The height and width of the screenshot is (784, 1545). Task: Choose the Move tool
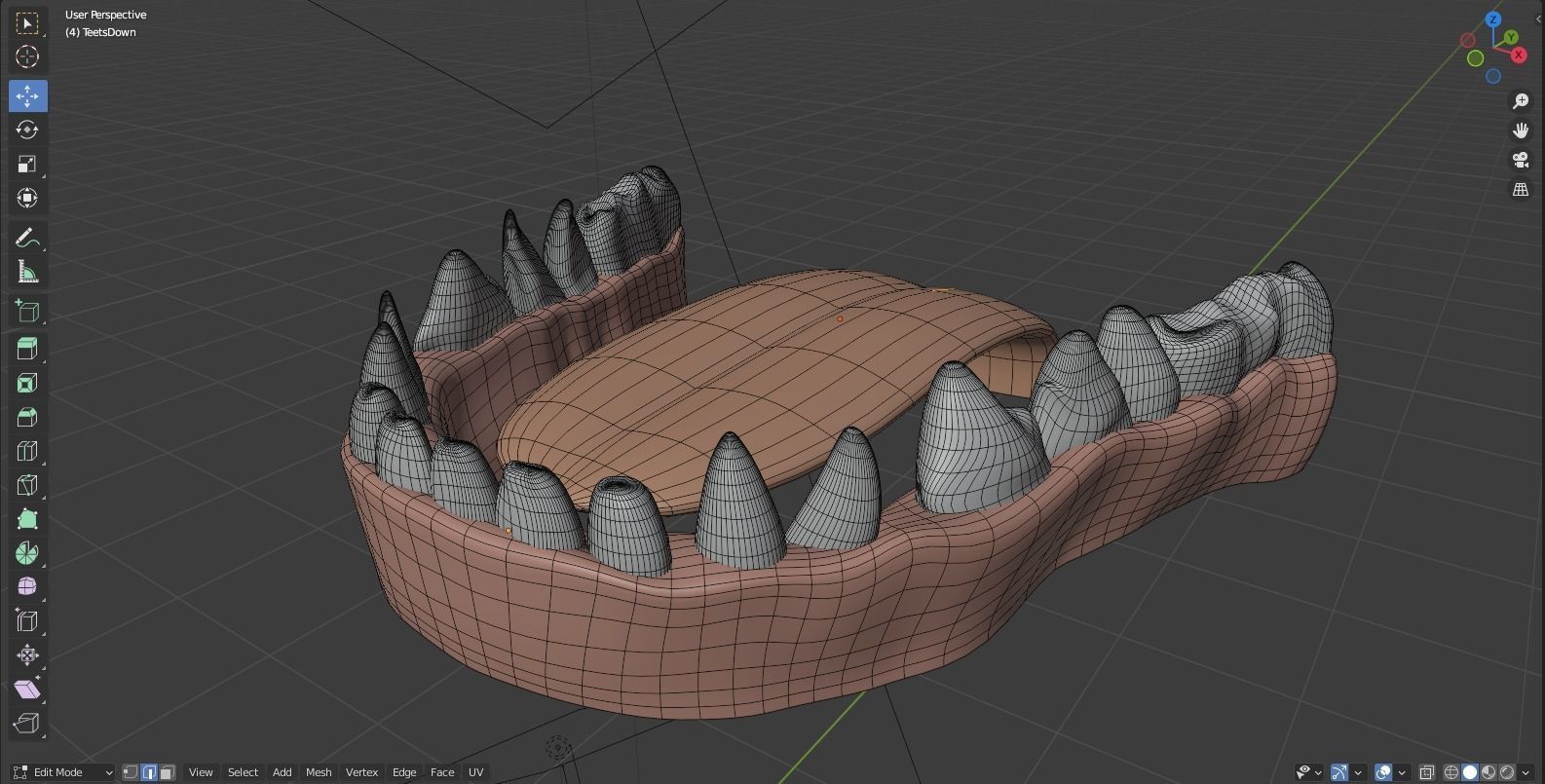(x=27, y=95)
